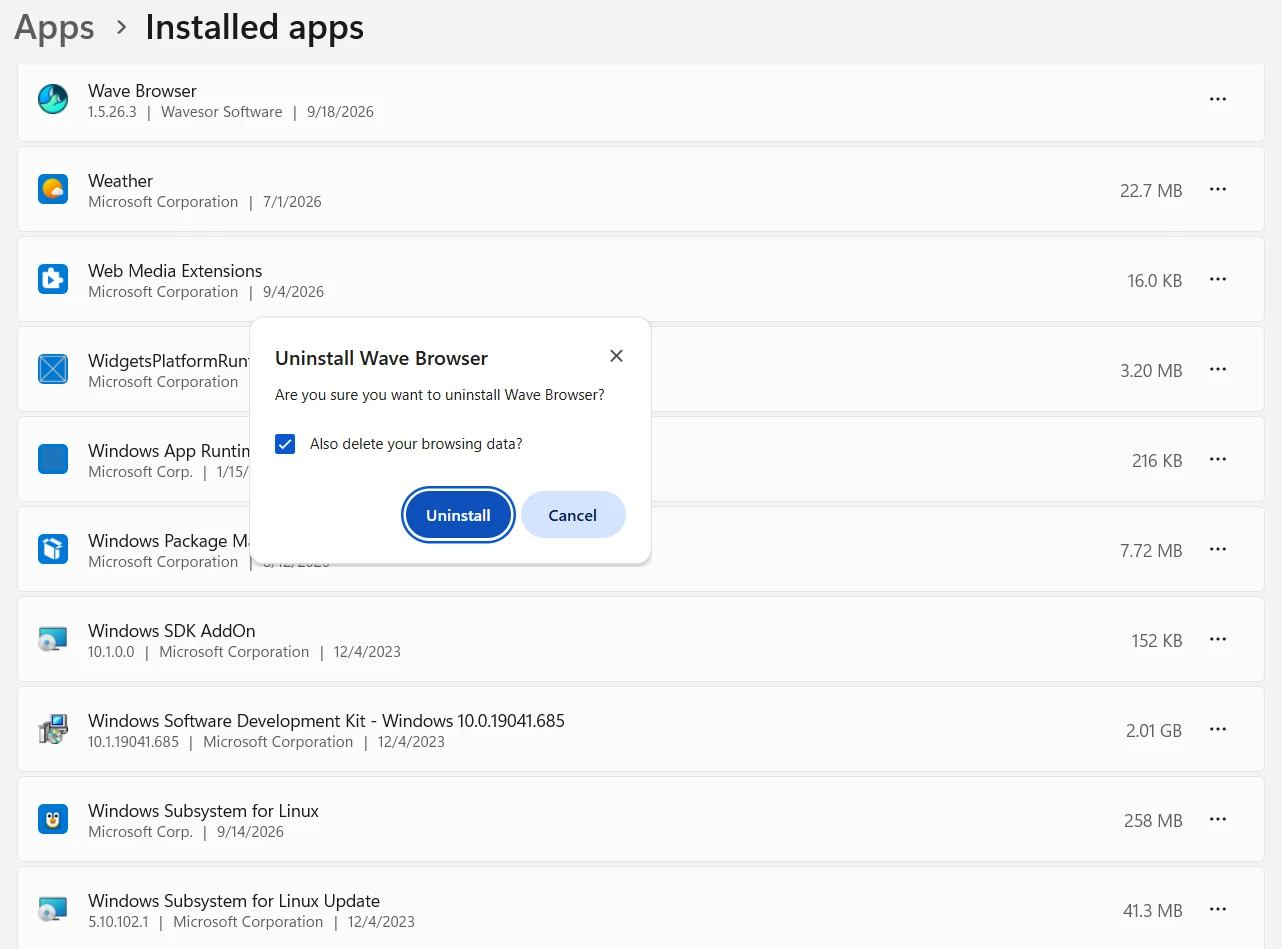1282x949 pixels.
Task: Click the Uninstall Wave Browser dialog title
Action: 381,358
